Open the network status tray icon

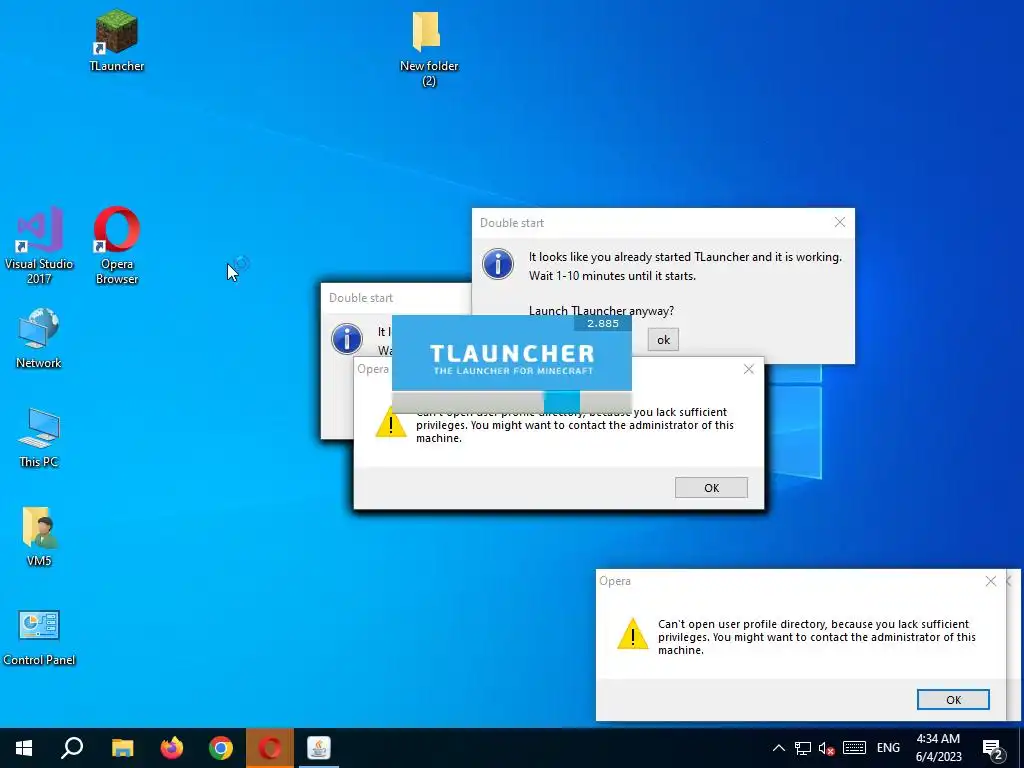(x=803, y=748)
